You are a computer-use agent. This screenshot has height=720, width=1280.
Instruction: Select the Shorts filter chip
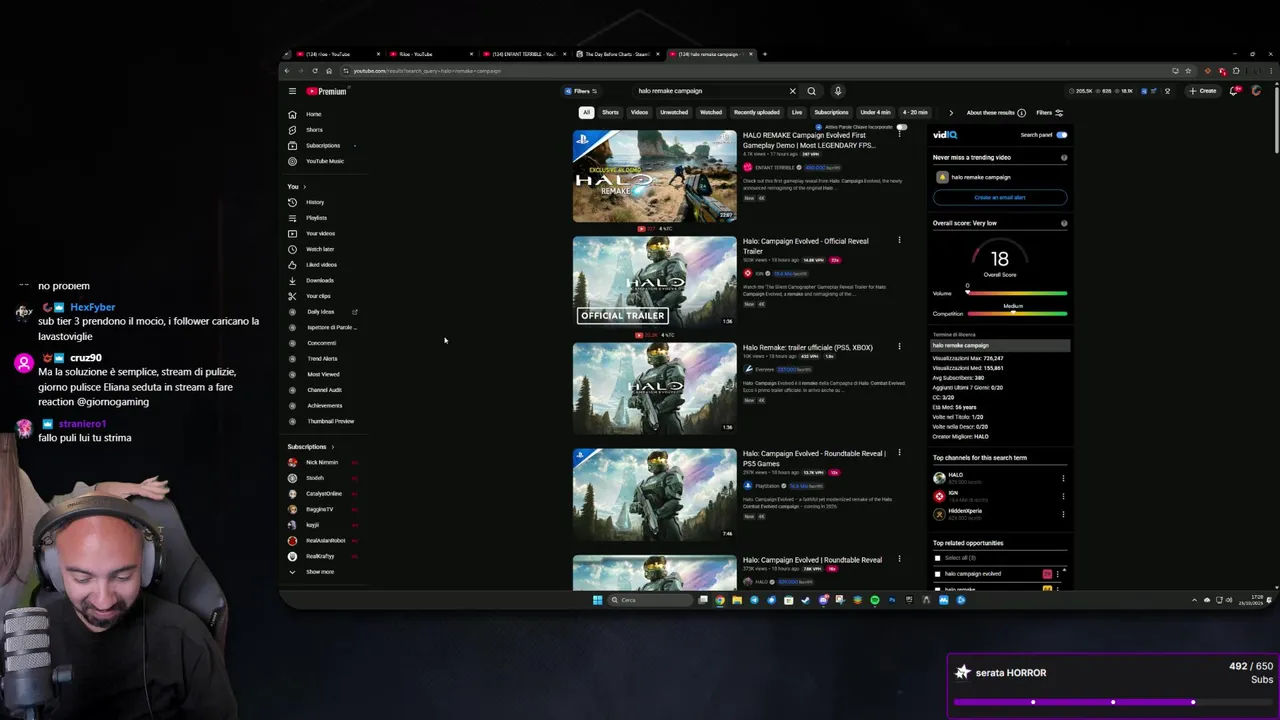pos(610,113)
